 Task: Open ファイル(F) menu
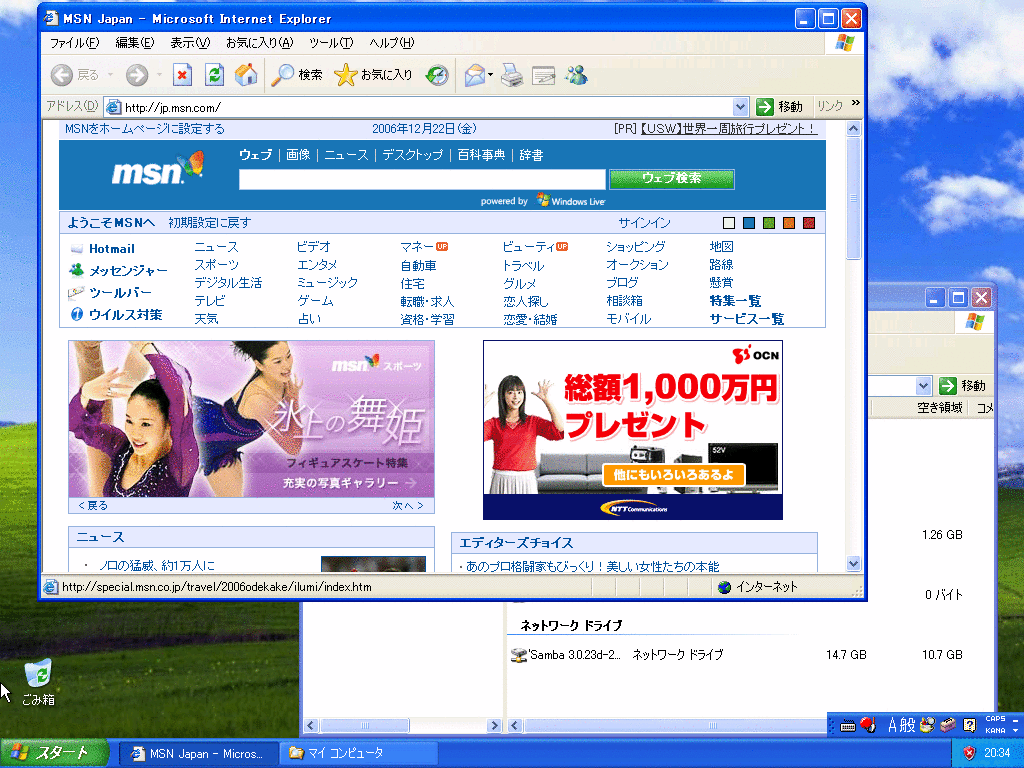74,42
